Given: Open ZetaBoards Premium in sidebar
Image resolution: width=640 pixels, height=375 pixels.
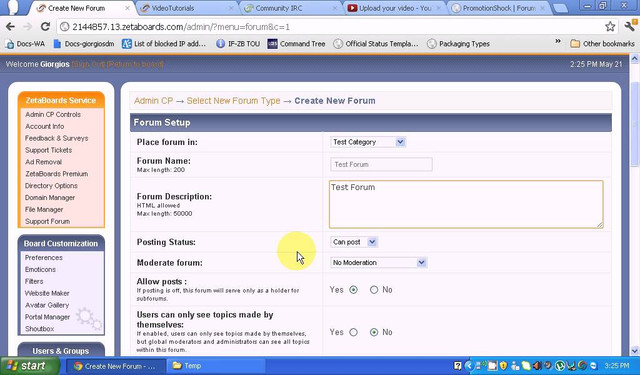Looking at the screenshot, I should (x=56, y=174).
